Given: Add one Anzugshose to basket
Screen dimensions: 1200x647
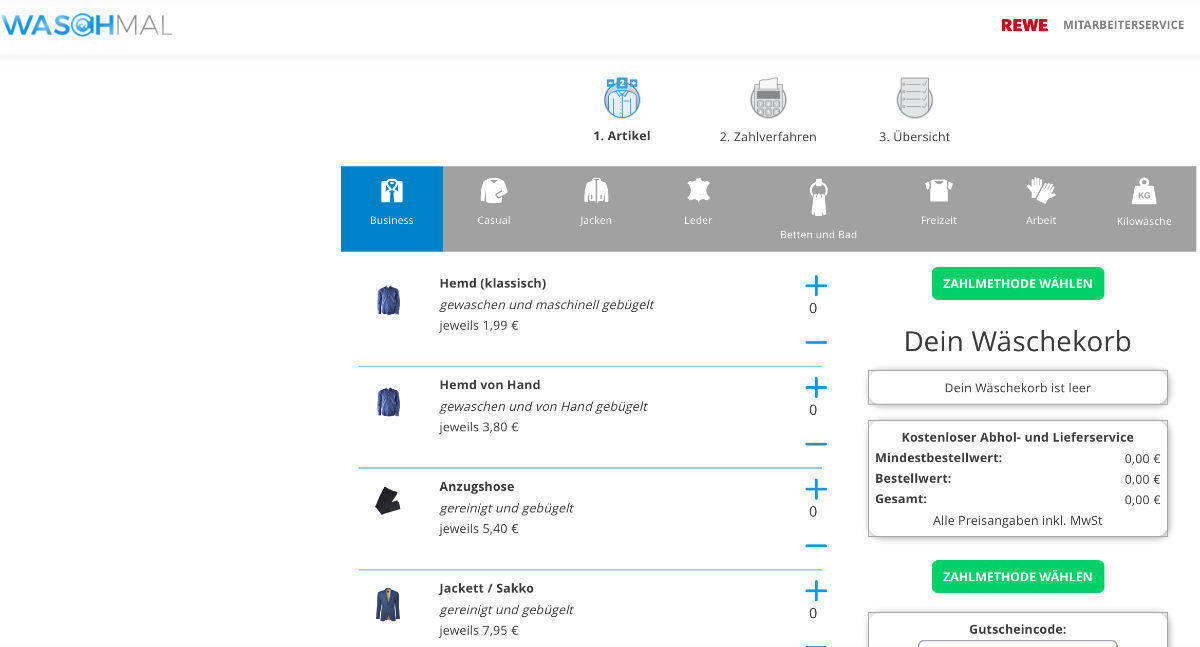Looking at the screenshot, I should tap(816, 489).
